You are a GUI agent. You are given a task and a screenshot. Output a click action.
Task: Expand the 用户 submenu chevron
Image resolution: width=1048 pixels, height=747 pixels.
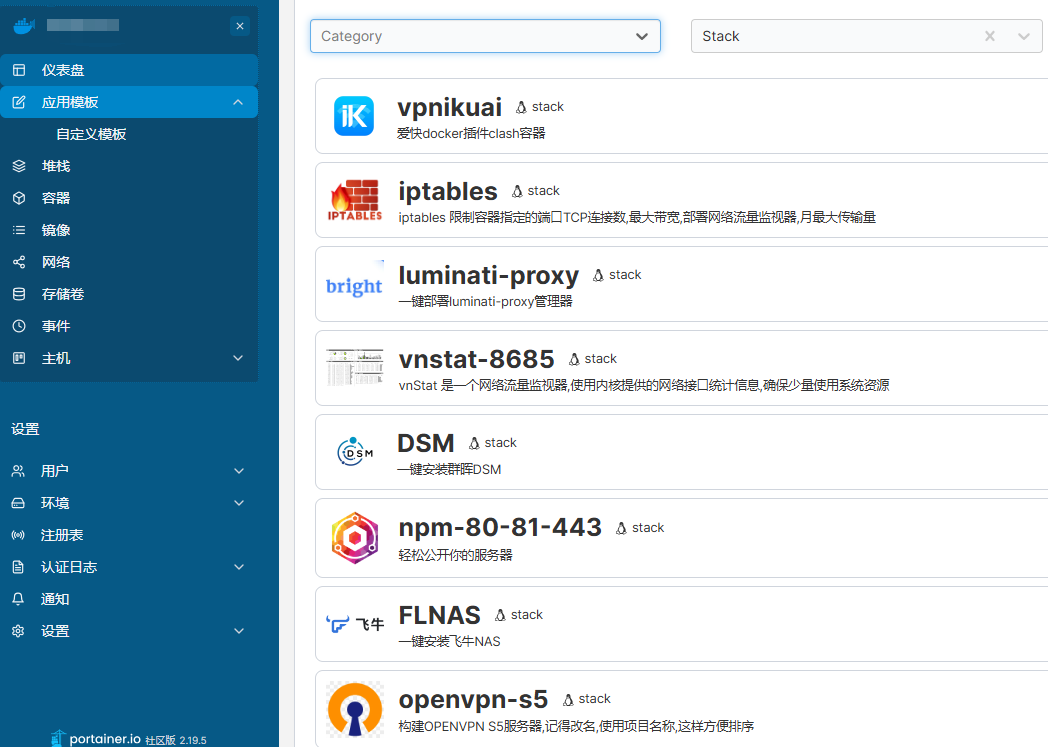coord(239,471)
